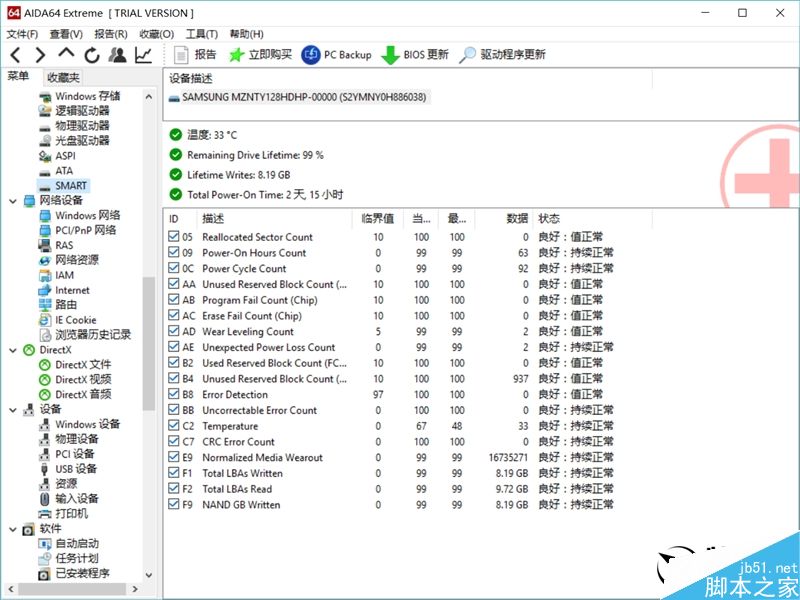Screen dimensions: 800x600
Task: Click the 立即购买 buy now button
Action: 260,55
